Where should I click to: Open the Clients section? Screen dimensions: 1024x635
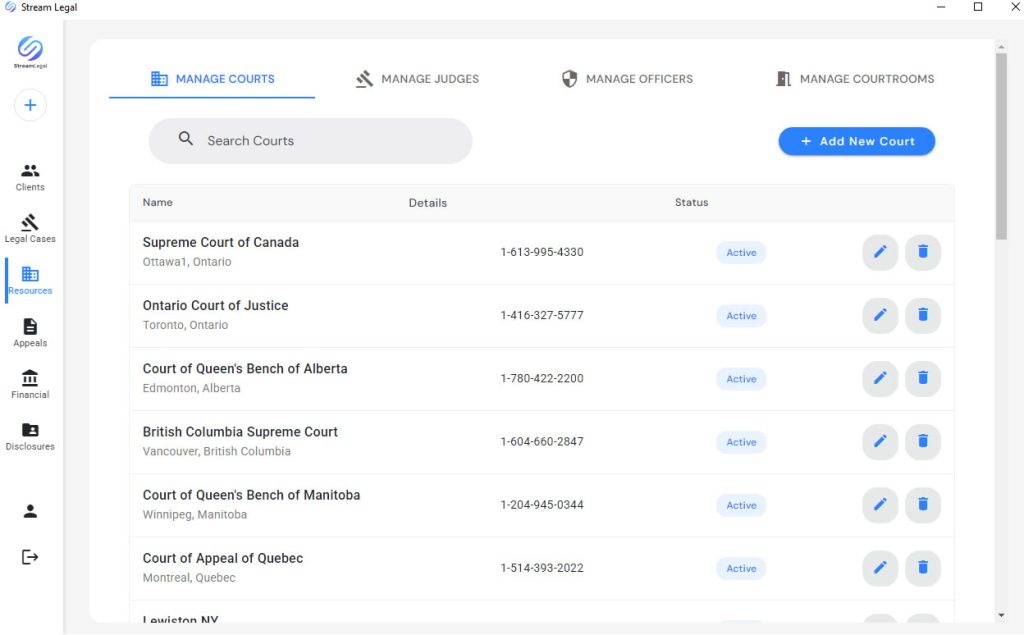click(x=30, y=178)
